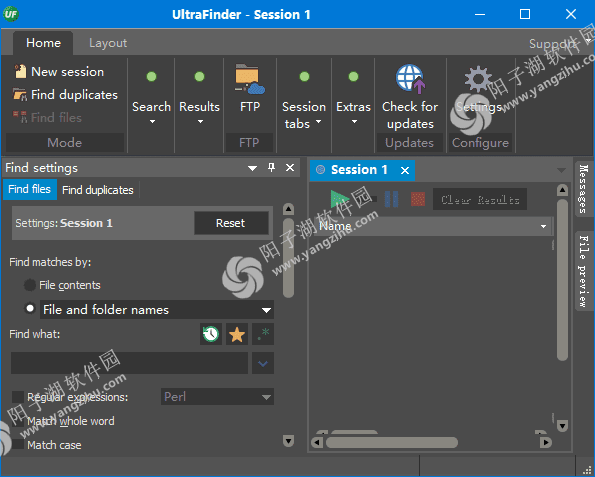Enable Match case checkbox

click(18, 444)
